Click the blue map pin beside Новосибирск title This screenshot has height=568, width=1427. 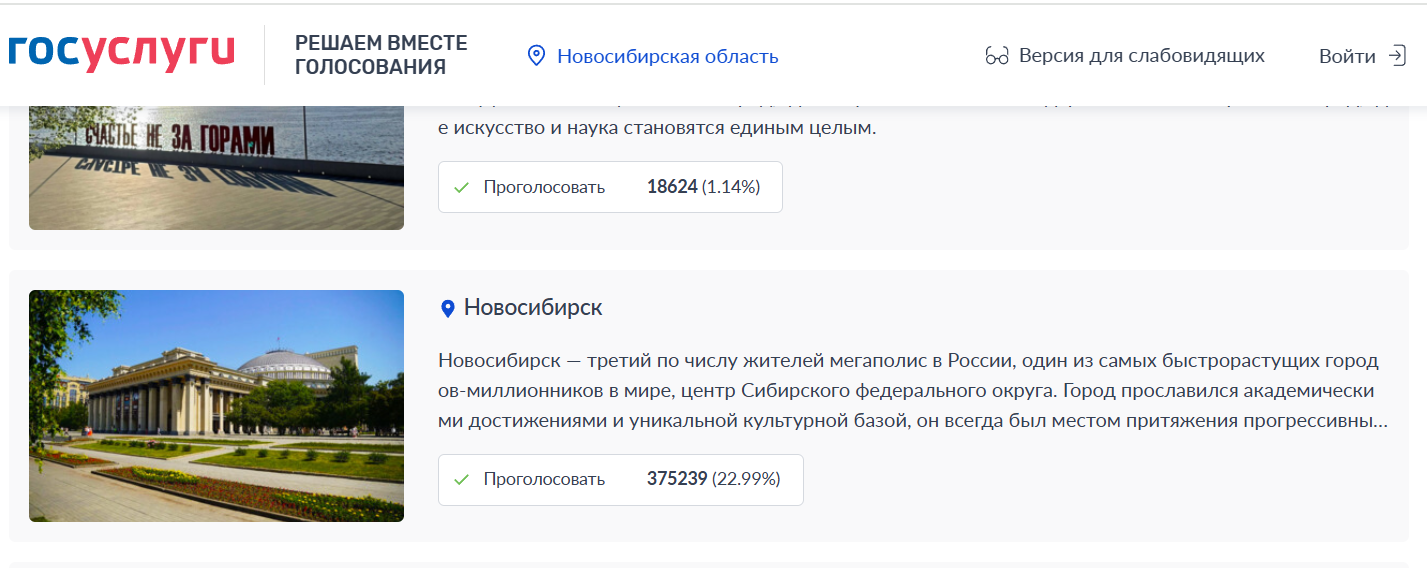(x=448, y=309)
